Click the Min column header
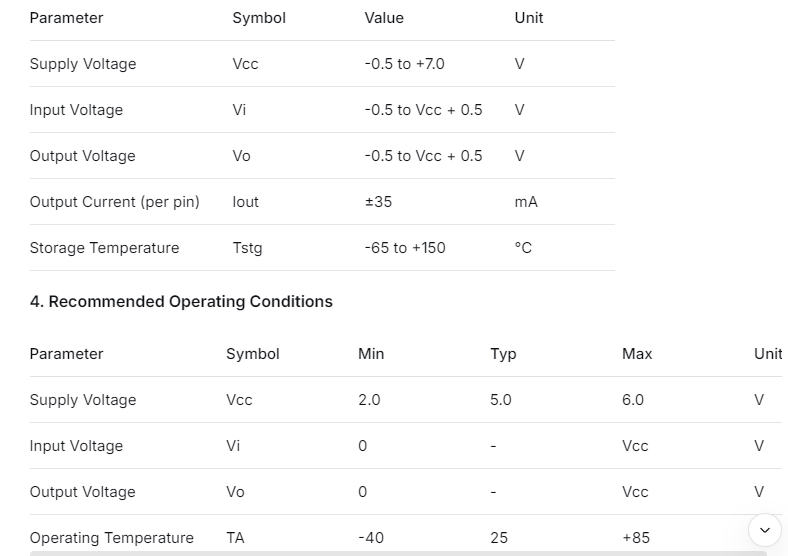788x556 pixels. point(371,354)
